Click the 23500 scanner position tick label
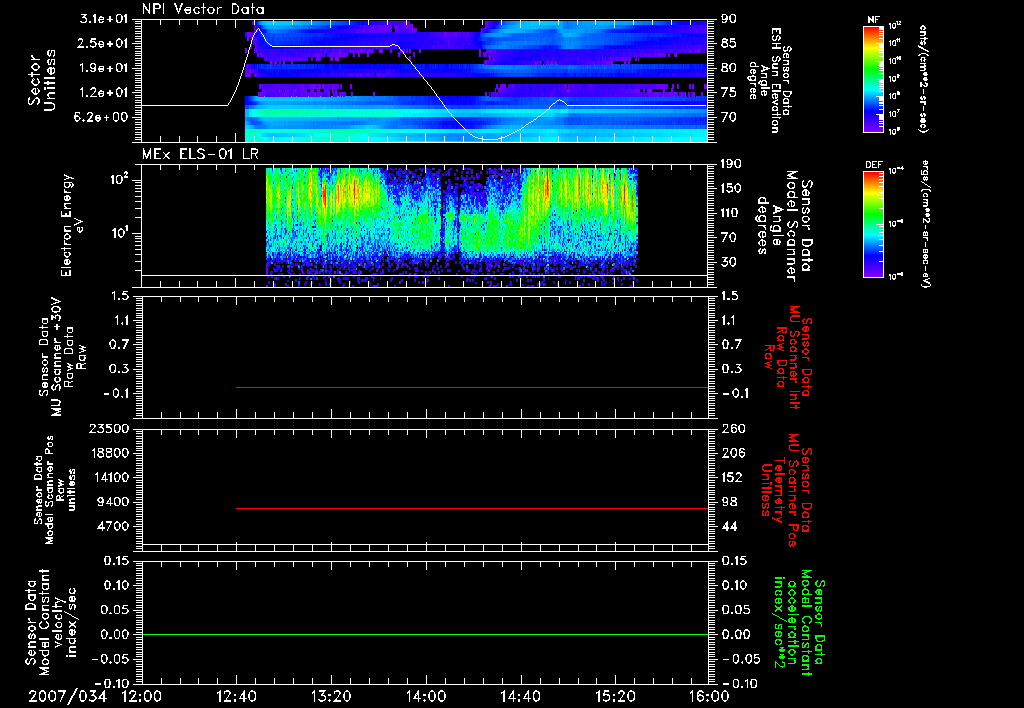The height and width of the screenshot is (708, 1024). (x=109, y=428)
